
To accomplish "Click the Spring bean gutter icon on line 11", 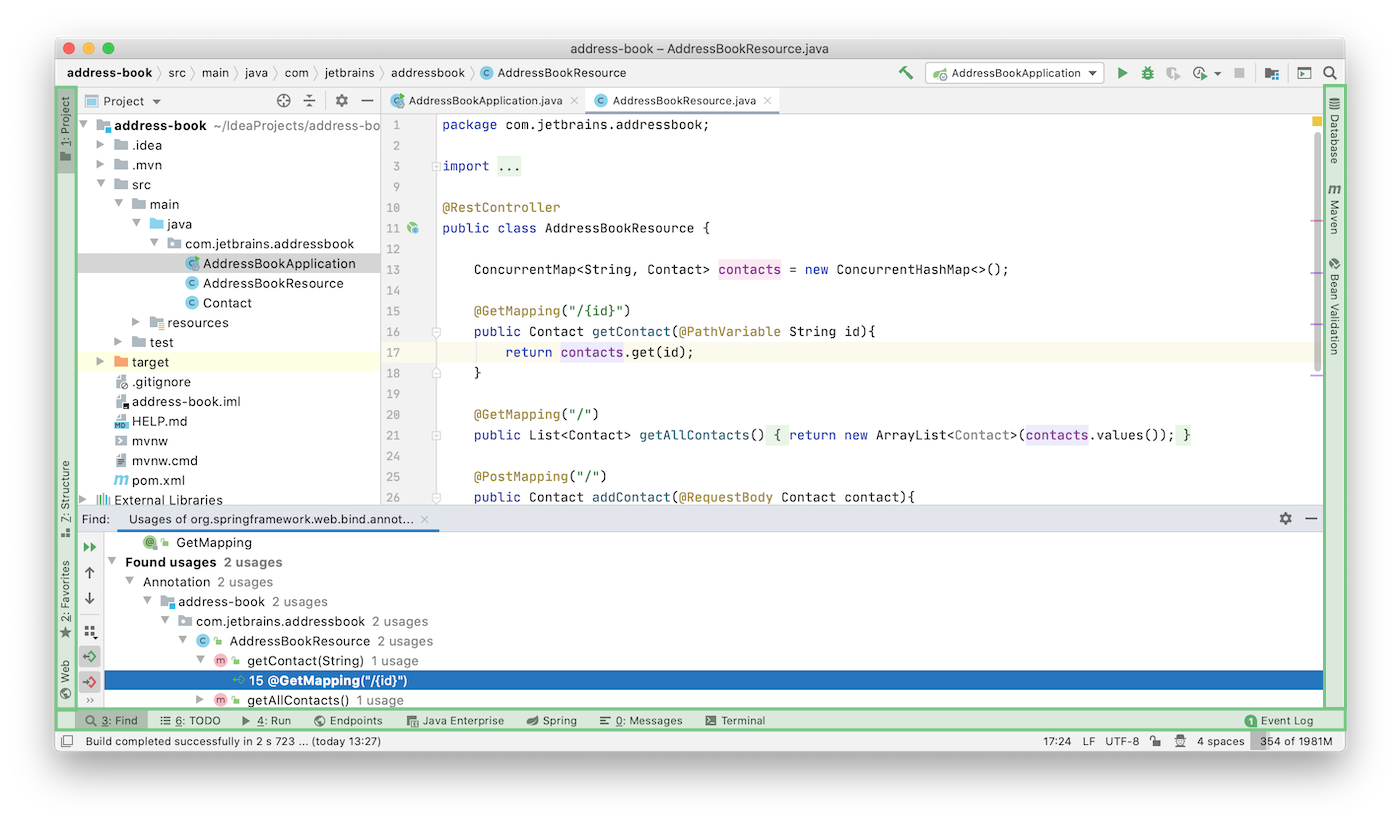I will point(413,228).
